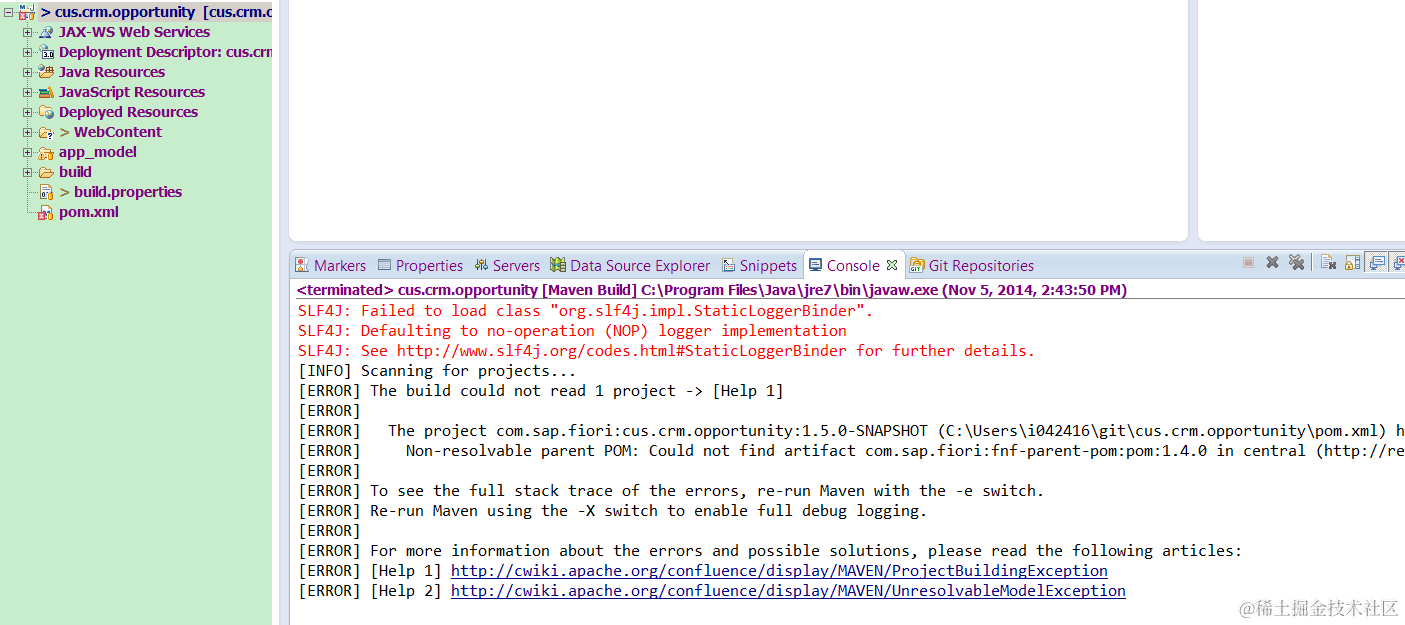This screenshot has height=625, width=1405.
Task: Click the cus.crm.opportunity project icon
Action: [x=27, y=12]
